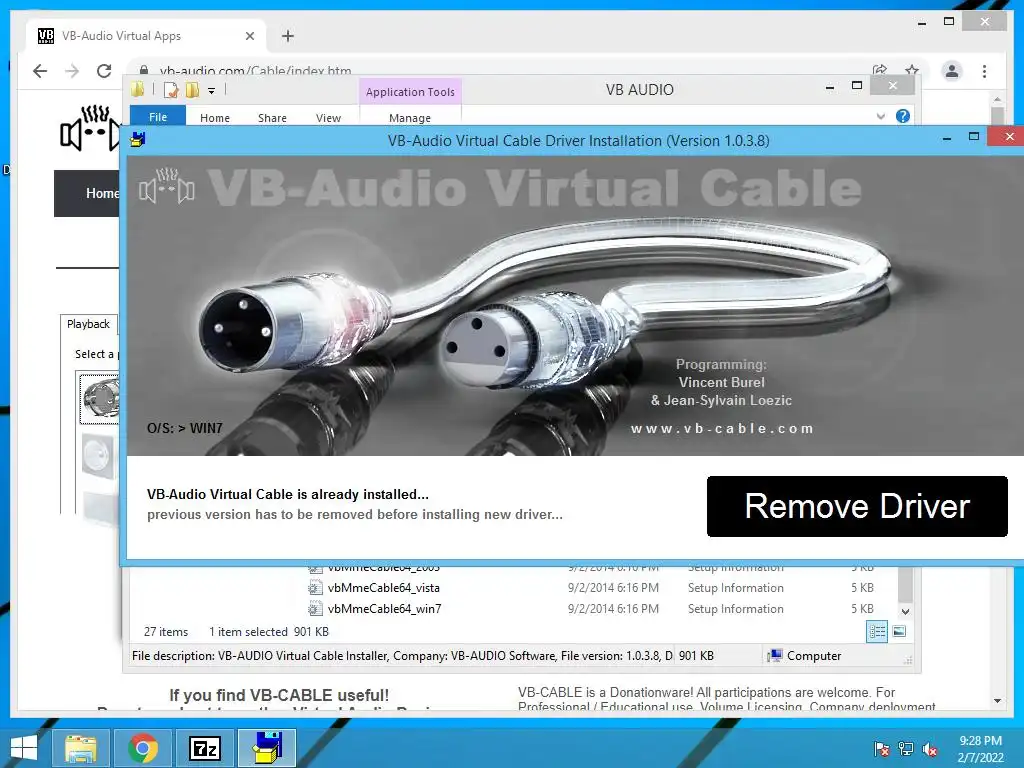Click the Remove Driver button
The height and width of the screenshot is (768, 1024).
[x=857, y=506]
